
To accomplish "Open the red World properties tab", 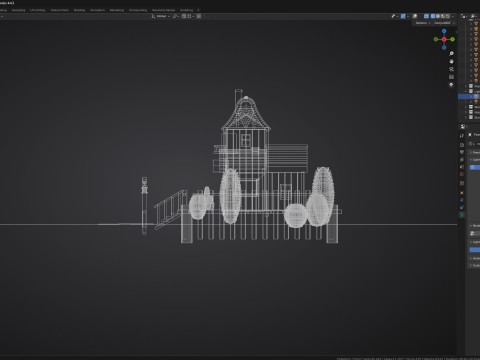I will pos(462,174).
